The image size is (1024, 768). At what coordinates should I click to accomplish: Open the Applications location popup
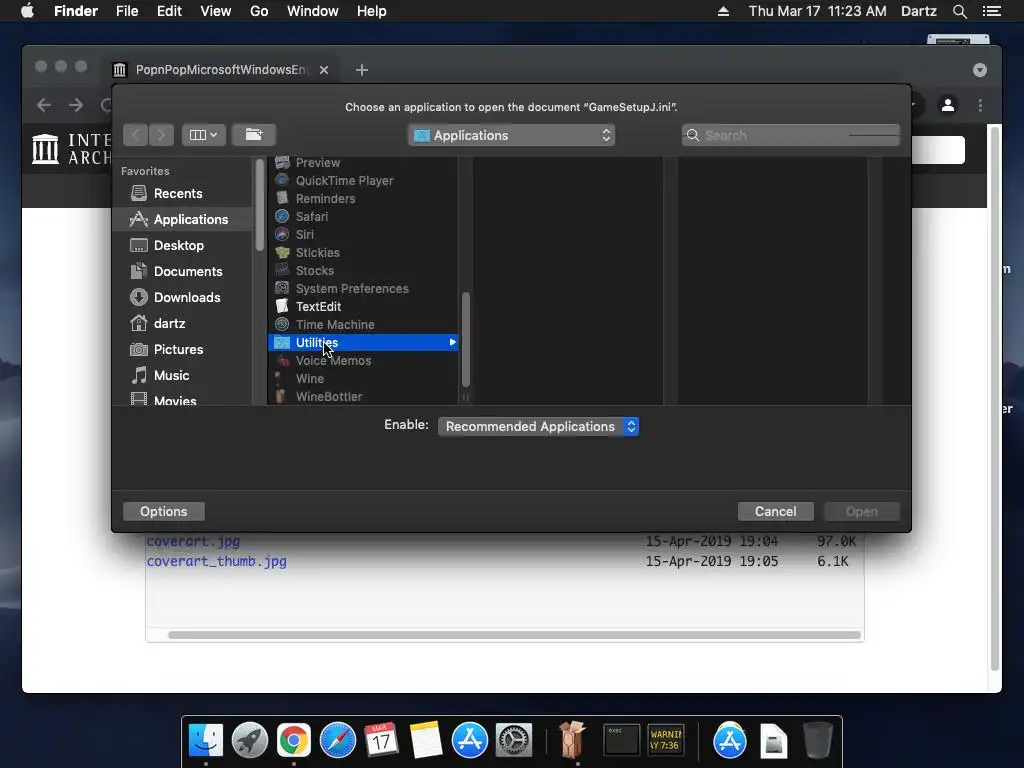pyautogui.click(x=511, y=135)
